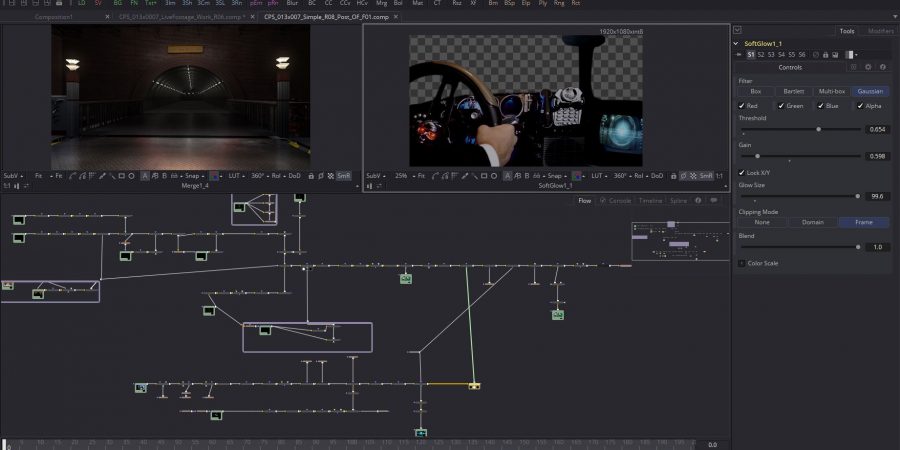Open the Composition1 tab
Screen dimensions: 900x450
coord(53,17)
